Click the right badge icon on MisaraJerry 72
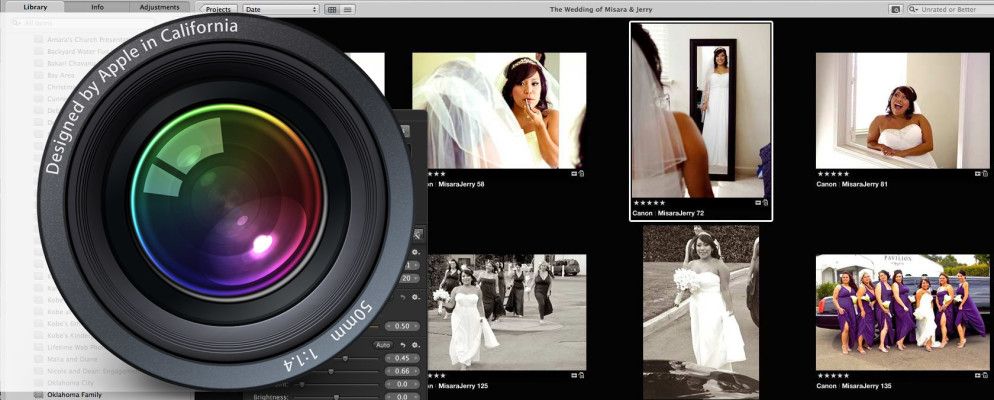This screenshot has height=400, width=994. coord(766,203)
